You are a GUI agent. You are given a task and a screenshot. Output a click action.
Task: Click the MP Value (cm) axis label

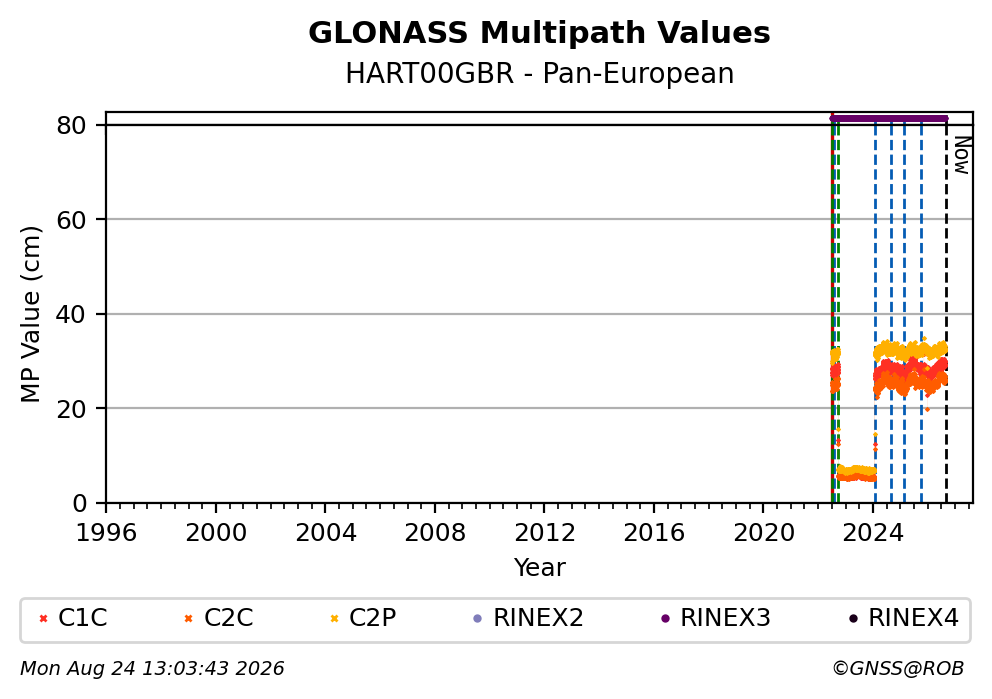[30, 314]
